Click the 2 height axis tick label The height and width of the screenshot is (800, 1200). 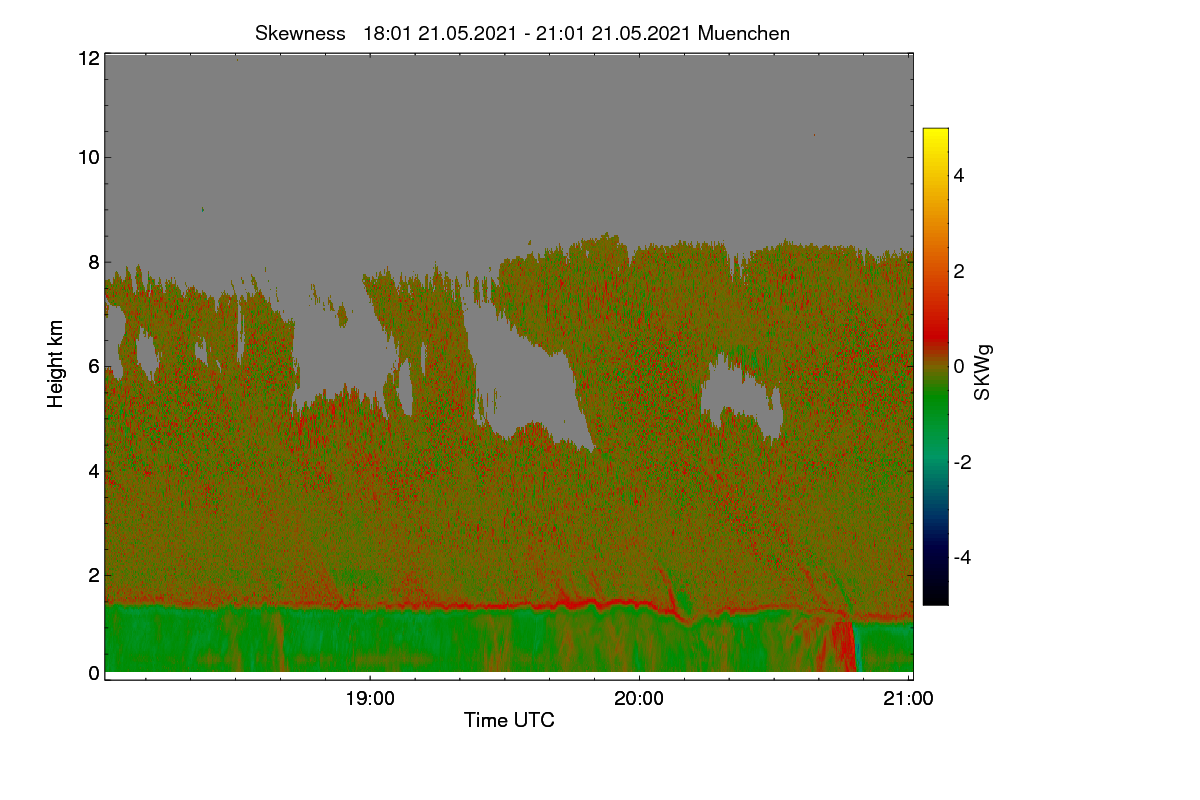pos(94,575)
